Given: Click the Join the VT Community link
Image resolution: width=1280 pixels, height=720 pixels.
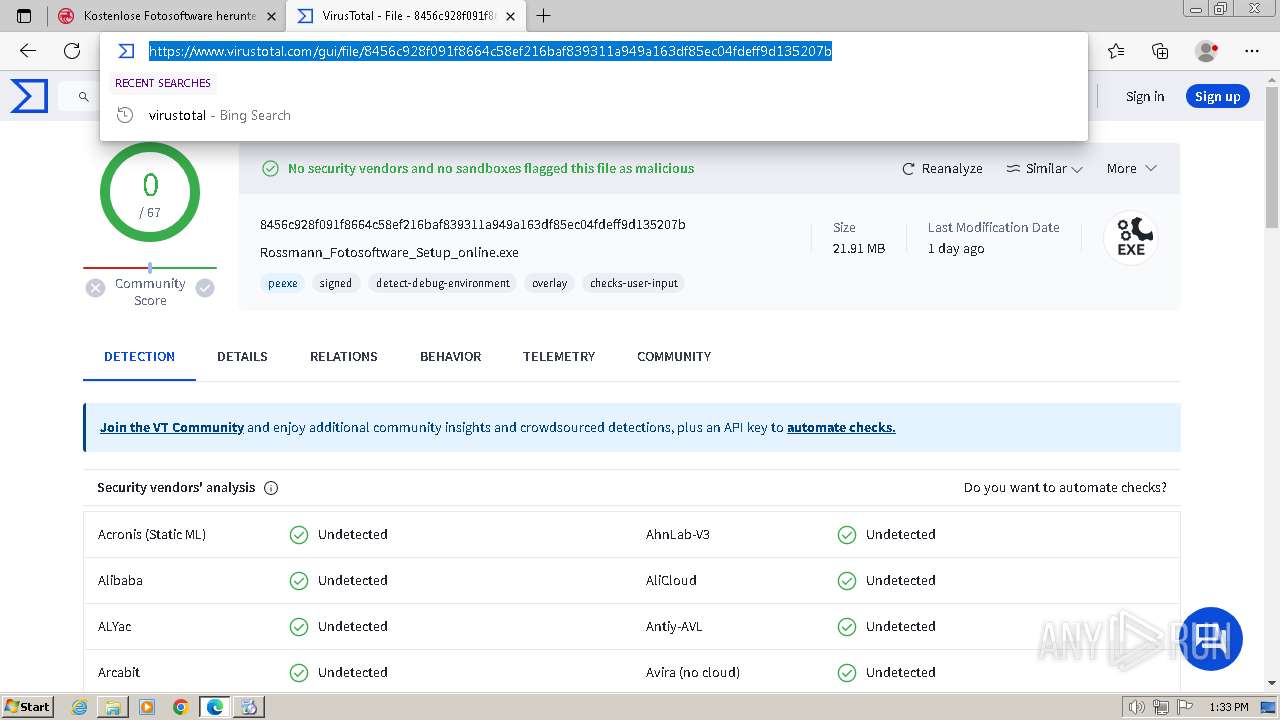Looking at the screenshot, I should click(172, 427).
